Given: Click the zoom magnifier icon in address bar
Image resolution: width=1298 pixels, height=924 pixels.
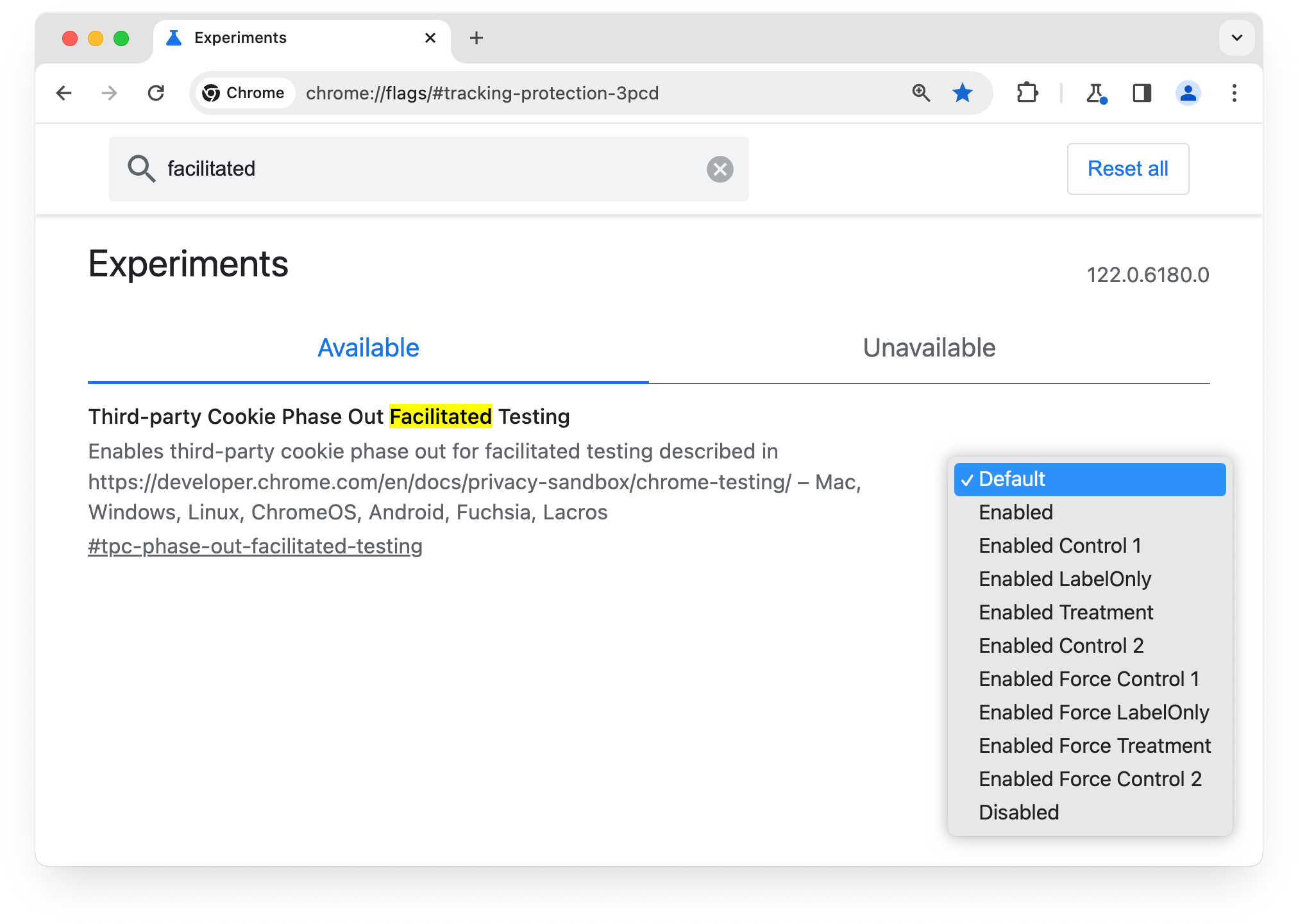Looking at the screenshot, I should click(921, 94).
